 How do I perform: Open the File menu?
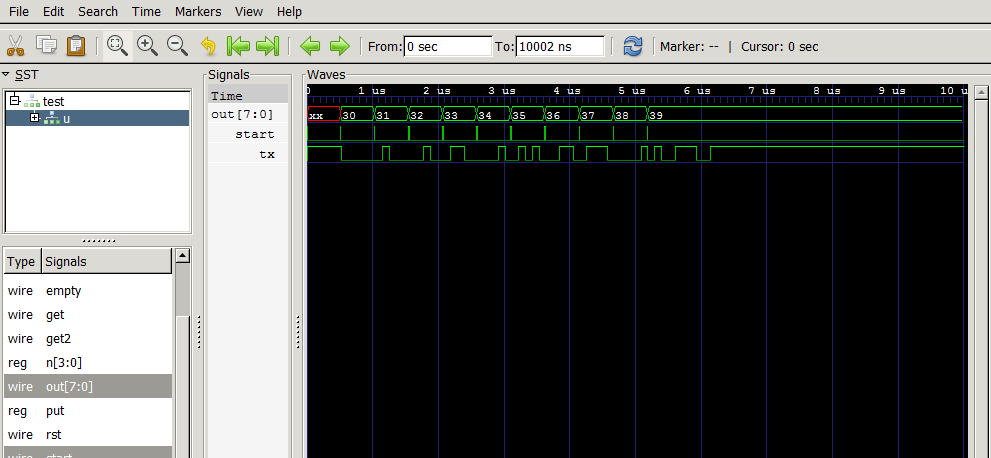(x=19, y=11)
